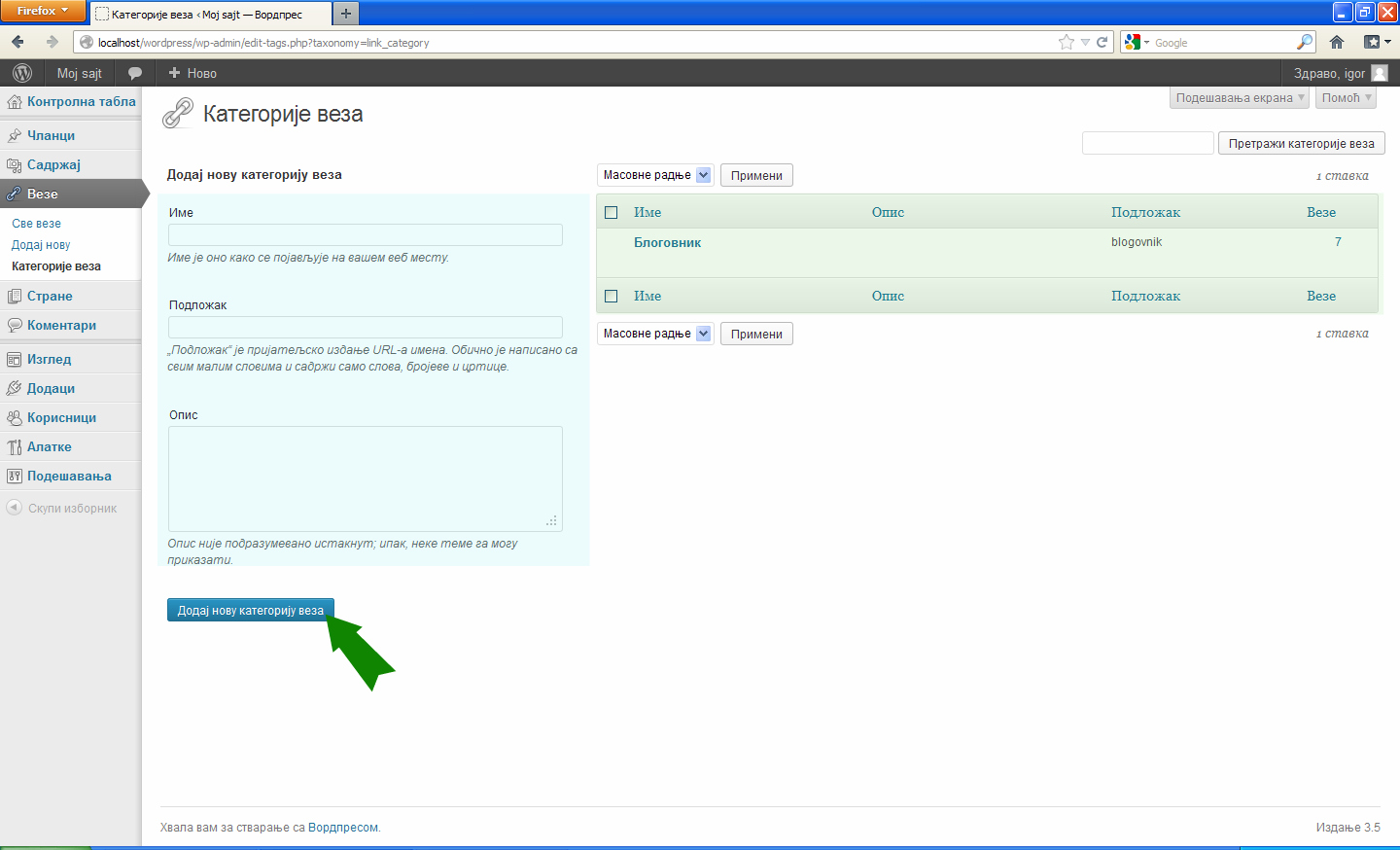Click the Корисници users icon
Screen dimensions: 1400x850
click(x=14, y=417)
